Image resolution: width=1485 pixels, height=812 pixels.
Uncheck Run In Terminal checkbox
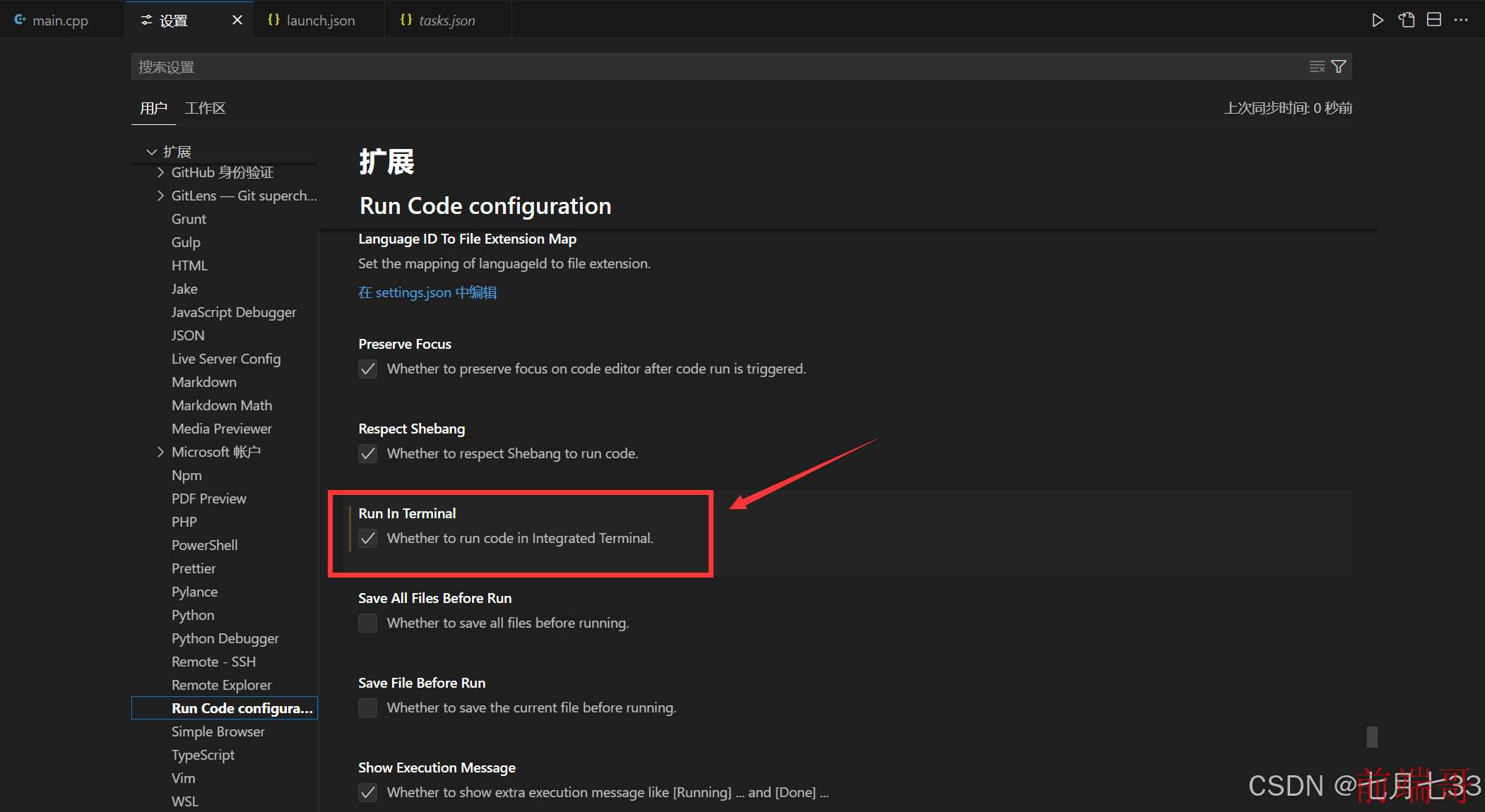click(368, 538)
